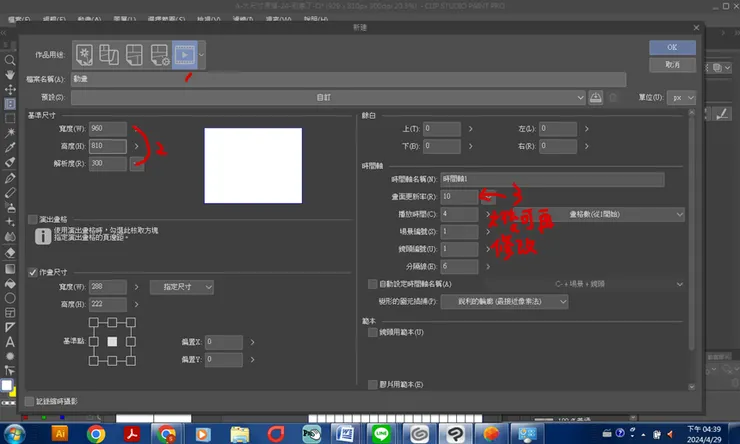This screenshot has height=444, width=740.
Task: Select the Frame border panel tool
Action: coord(9,313)
